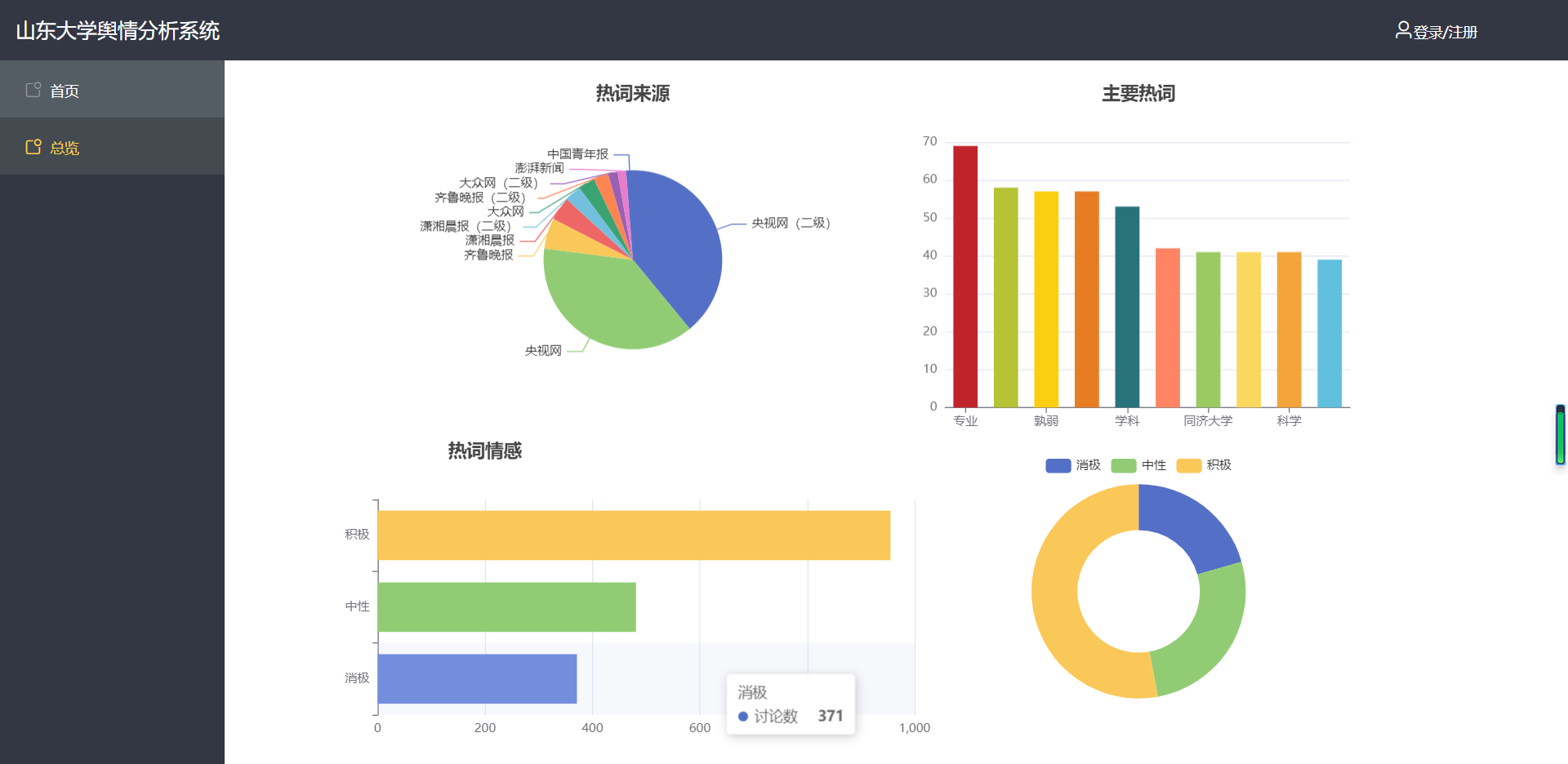
Task: Click the green page scrollbar thumb
Action: (x=1561, y=435)
